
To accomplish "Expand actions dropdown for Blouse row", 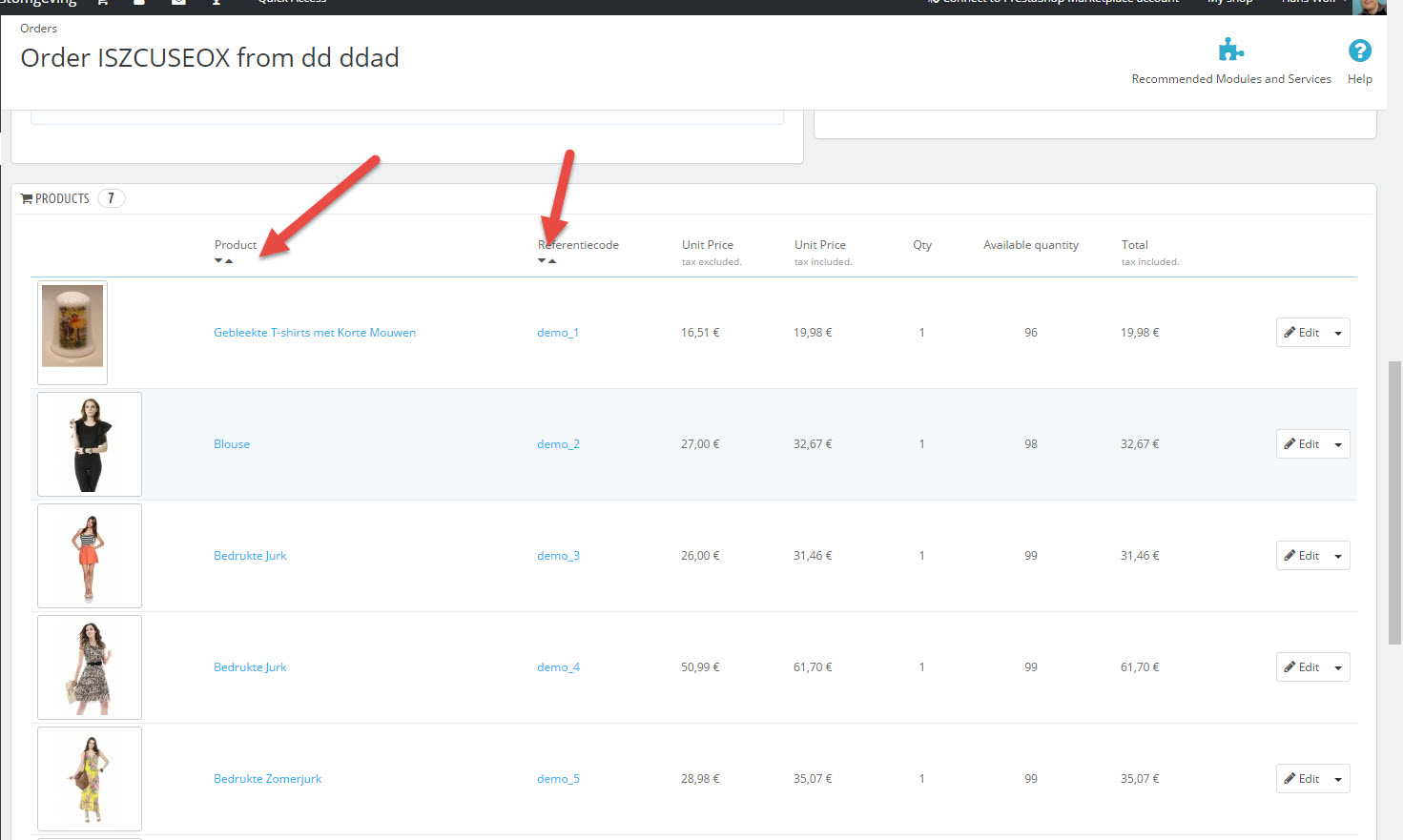I will (x=1338, y=444).
